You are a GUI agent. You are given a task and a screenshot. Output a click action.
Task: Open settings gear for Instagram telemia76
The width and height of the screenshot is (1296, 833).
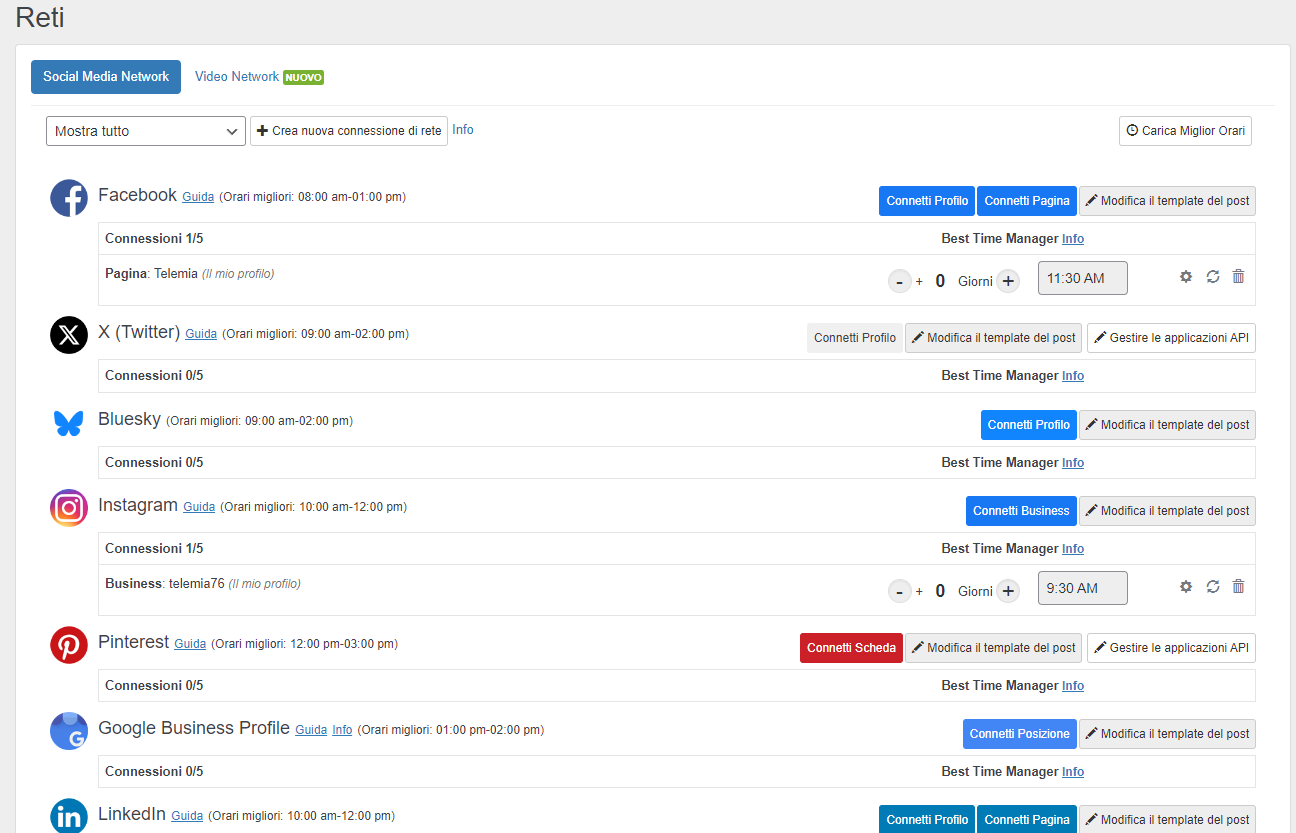click(1186, 587)
